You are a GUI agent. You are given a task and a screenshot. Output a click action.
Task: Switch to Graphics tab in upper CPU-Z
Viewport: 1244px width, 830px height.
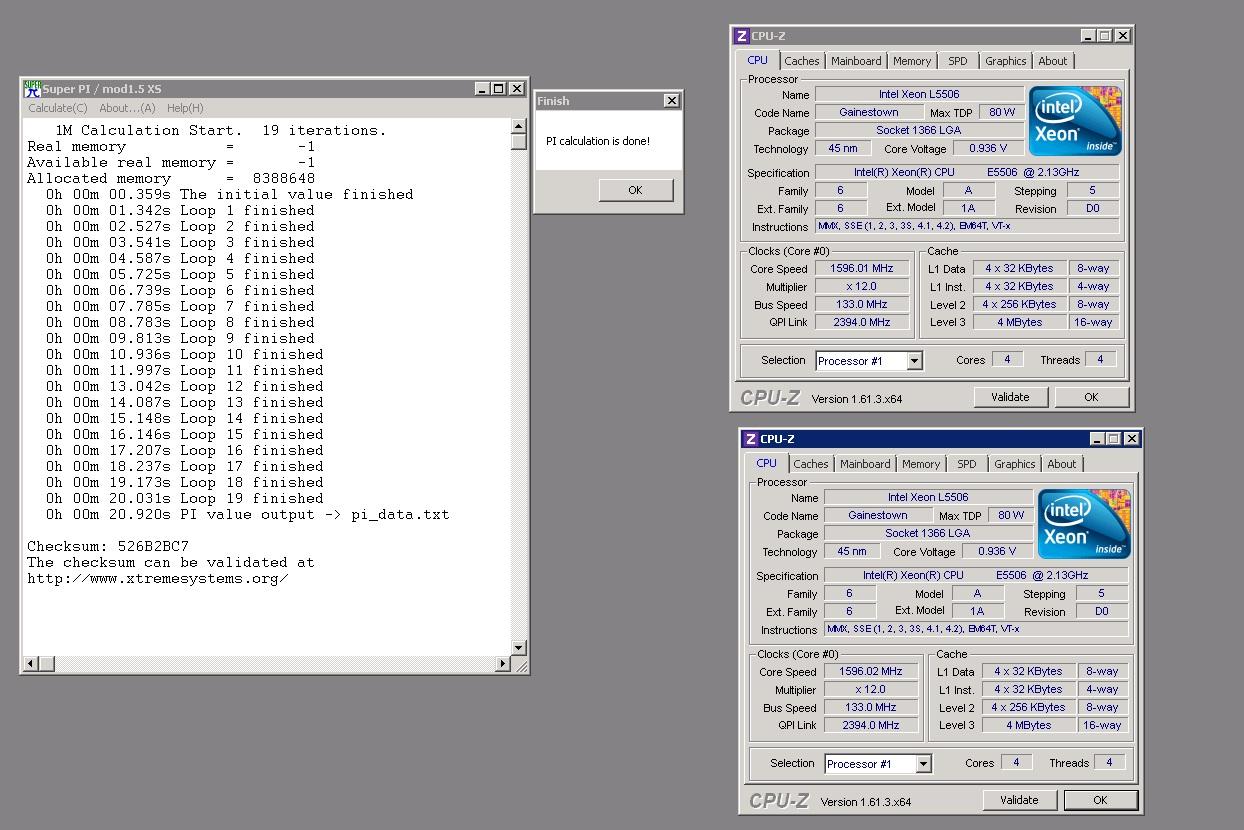1005,61
